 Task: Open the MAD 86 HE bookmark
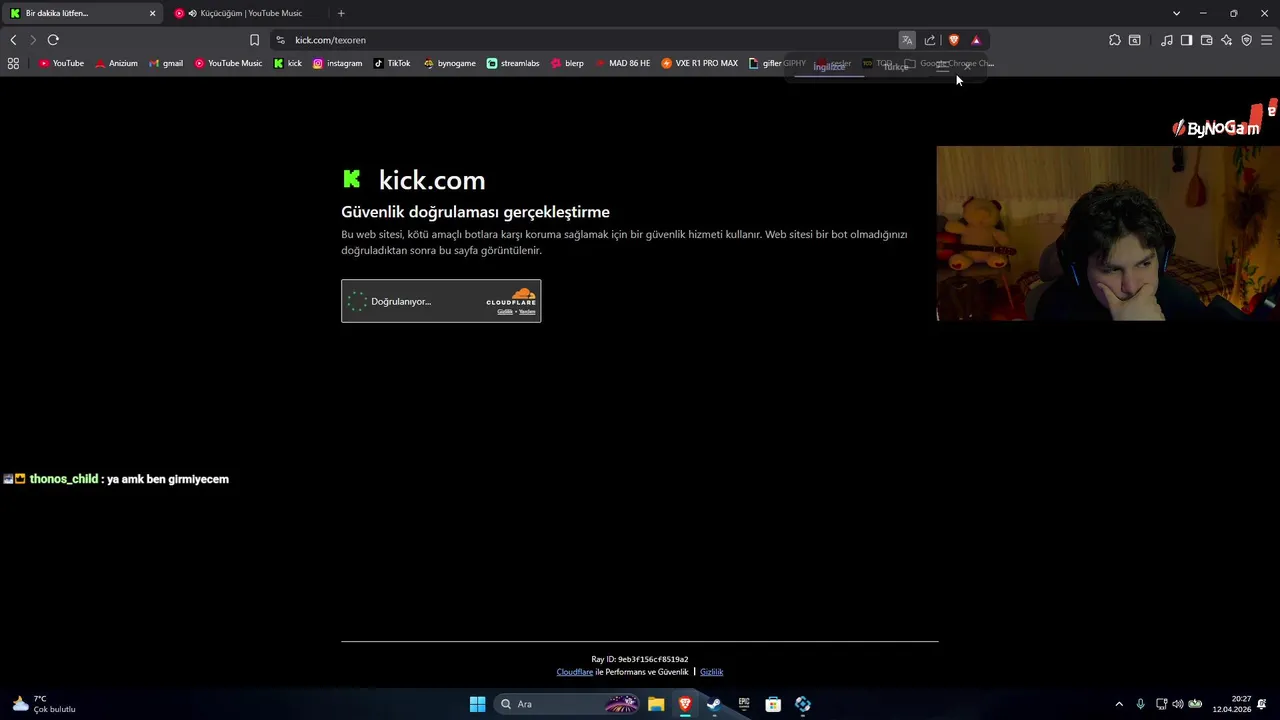tap(622, 63)
